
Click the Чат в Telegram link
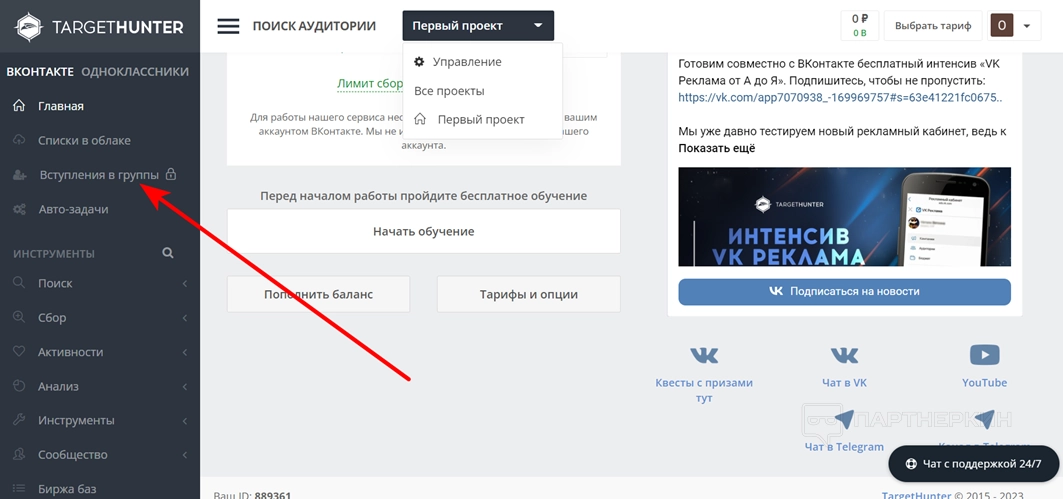(x=844, y=447)
